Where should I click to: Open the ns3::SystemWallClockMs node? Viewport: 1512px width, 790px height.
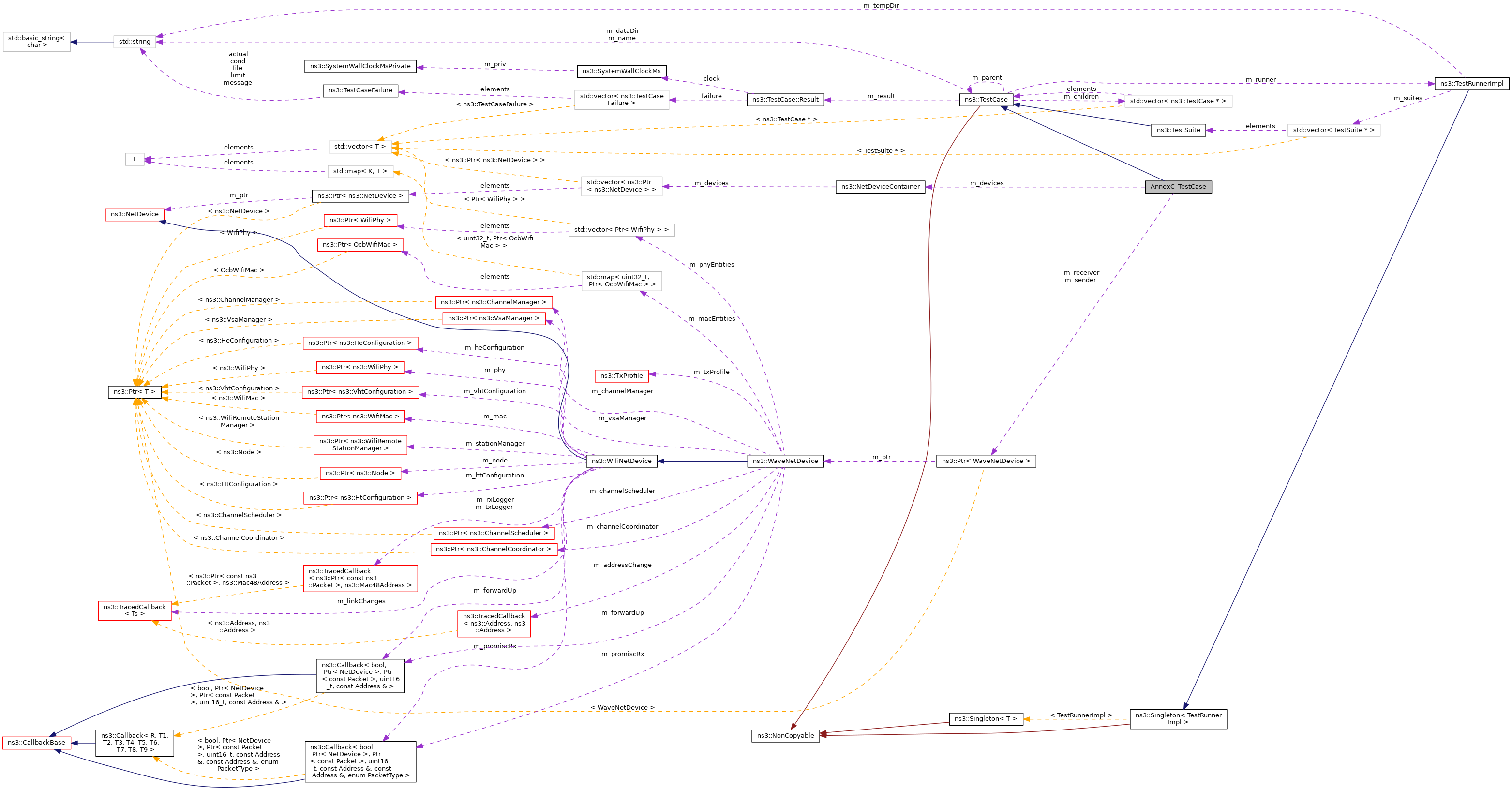pyautogui.click(x=622, y=71)
